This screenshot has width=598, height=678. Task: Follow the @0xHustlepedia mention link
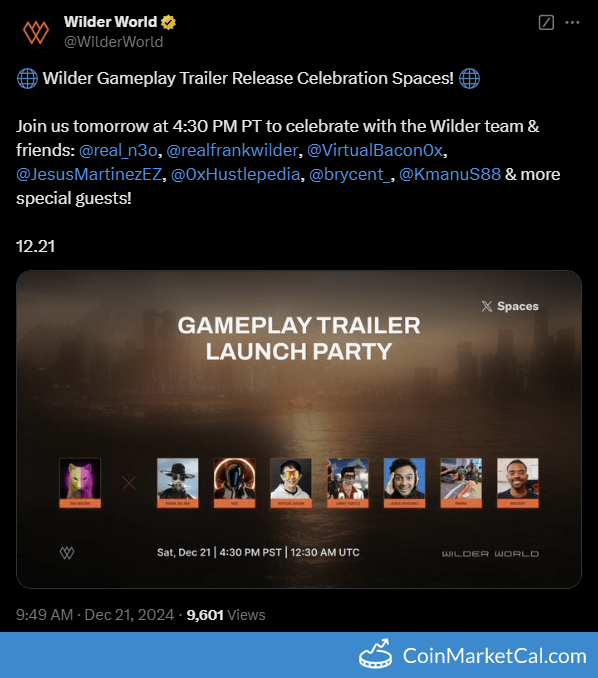point(235,174)
